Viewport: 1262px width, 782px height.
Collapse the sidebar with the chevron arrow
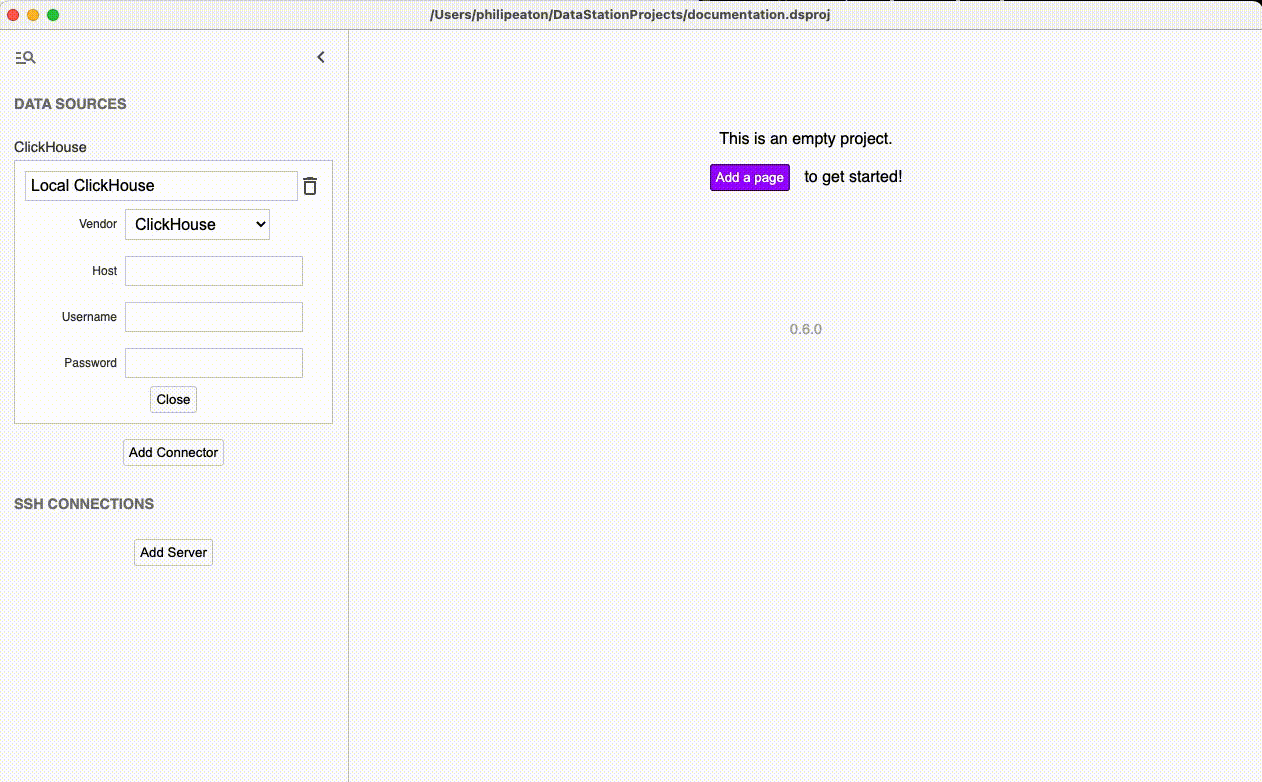pyautogui.click(x=321, y=57)
